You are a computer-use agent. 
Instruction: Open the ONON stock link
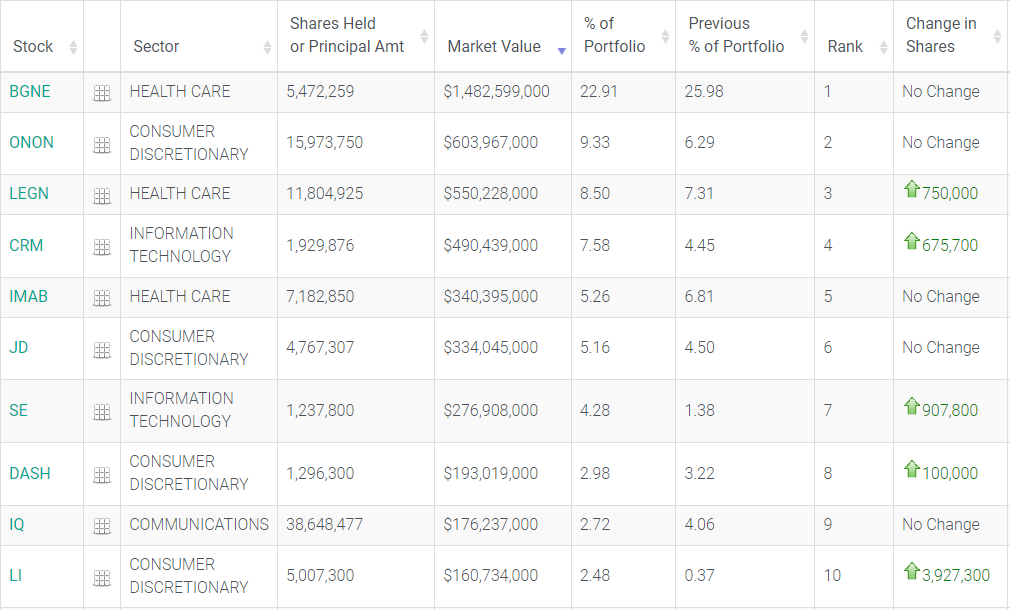point(32,142)
